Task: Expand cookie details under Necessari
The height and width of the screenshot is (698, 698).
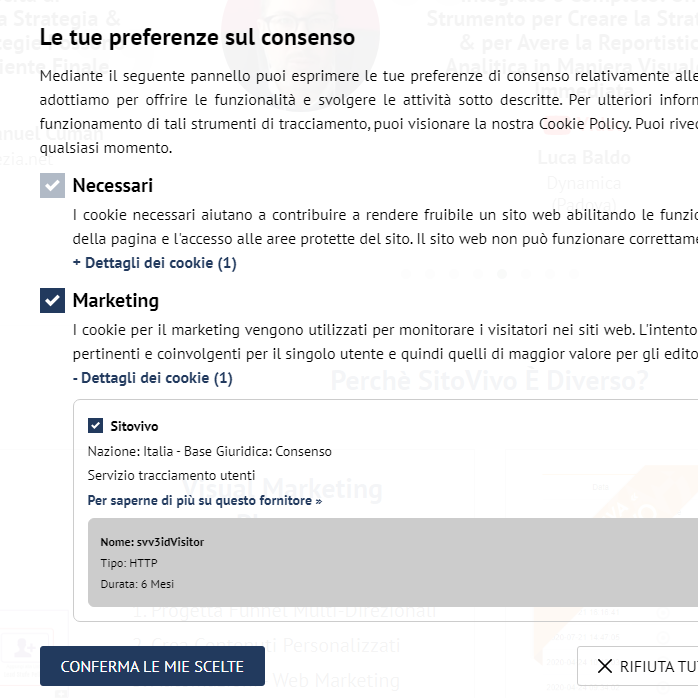Action: pyautogui.click(x=154, y=263)
